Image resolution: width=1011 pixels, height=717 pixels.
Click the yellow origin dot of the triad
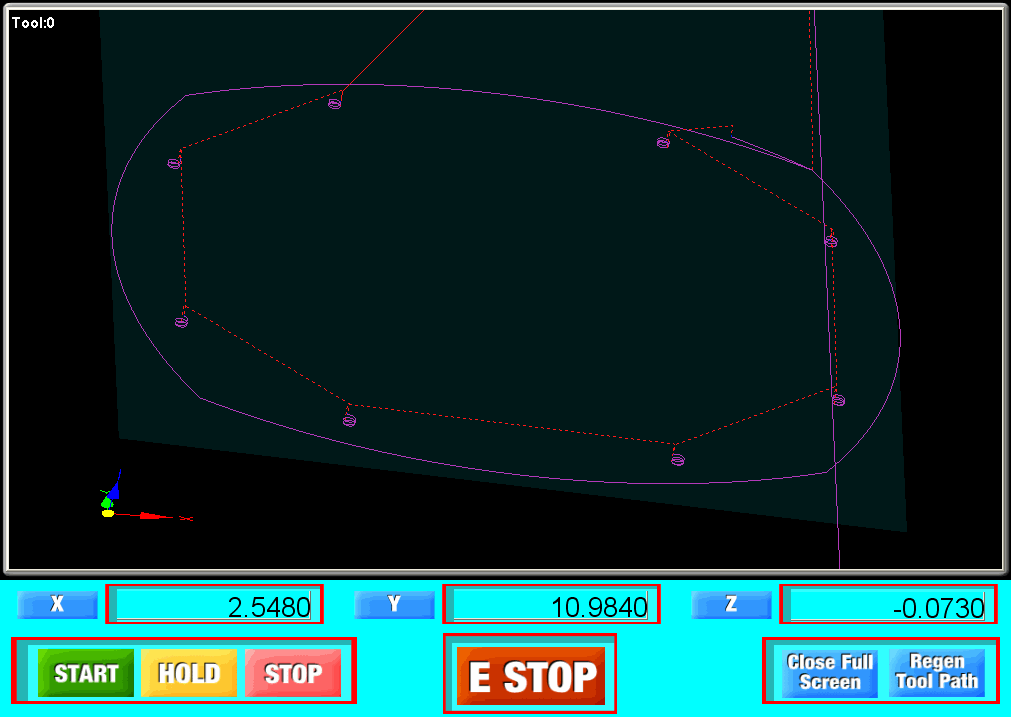pyautogui.click(x=108, y=513)
